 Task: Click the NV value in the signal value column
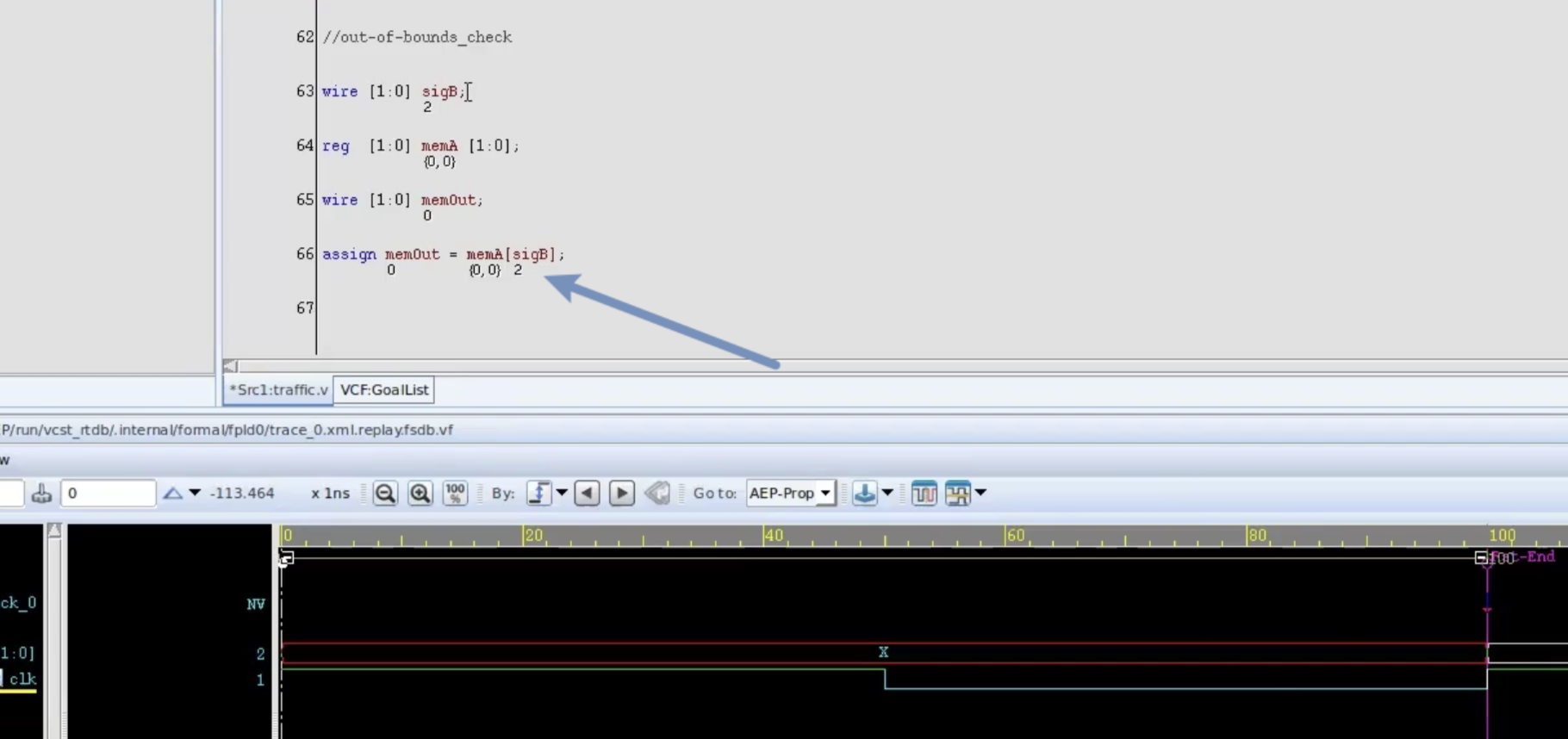pos(256,604)
